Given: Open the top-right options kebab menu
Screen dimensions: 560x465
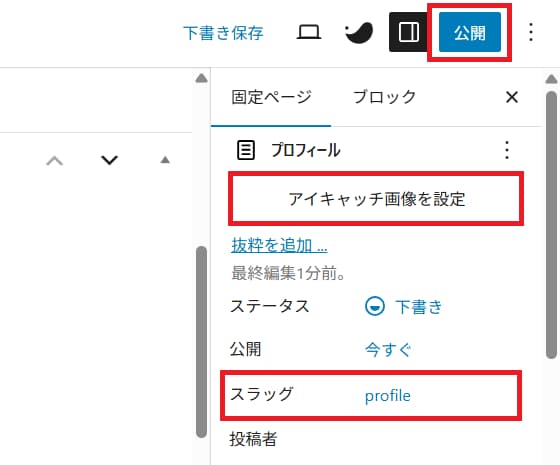Looking at the screenshot, I should [x=531, y=32].
